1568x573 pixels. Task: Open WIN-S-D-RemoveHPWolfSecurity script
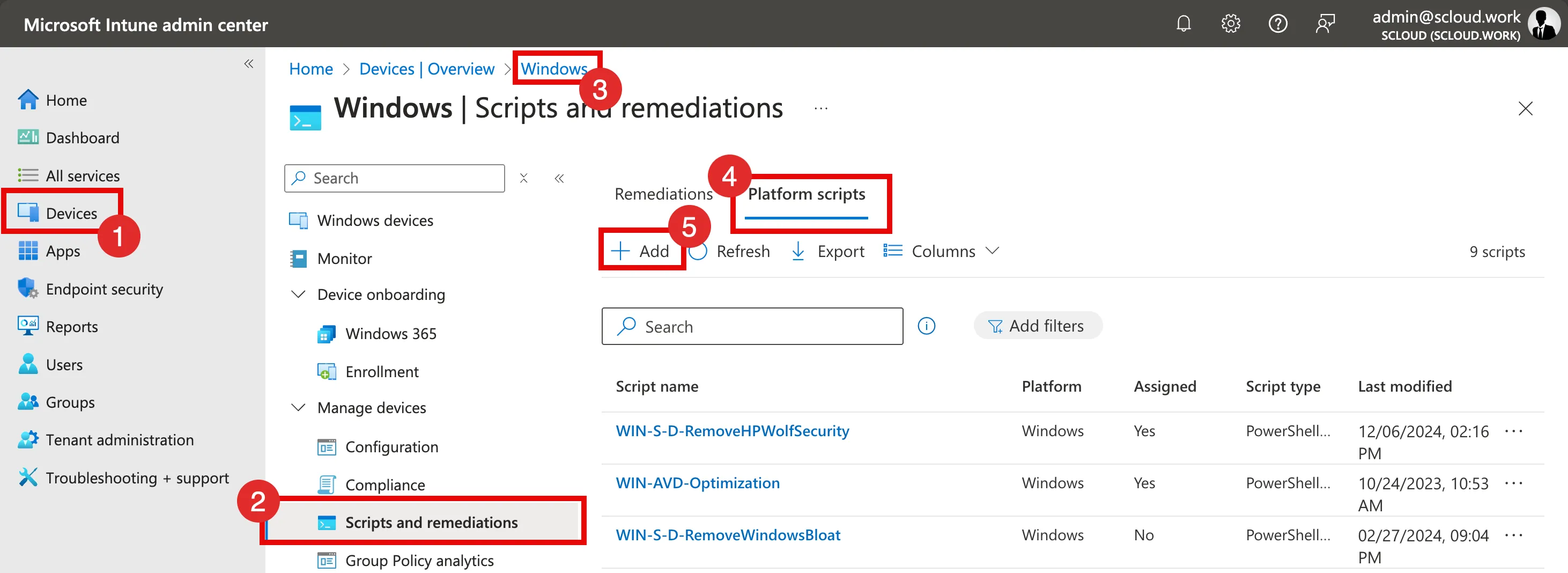coord(733,430)
